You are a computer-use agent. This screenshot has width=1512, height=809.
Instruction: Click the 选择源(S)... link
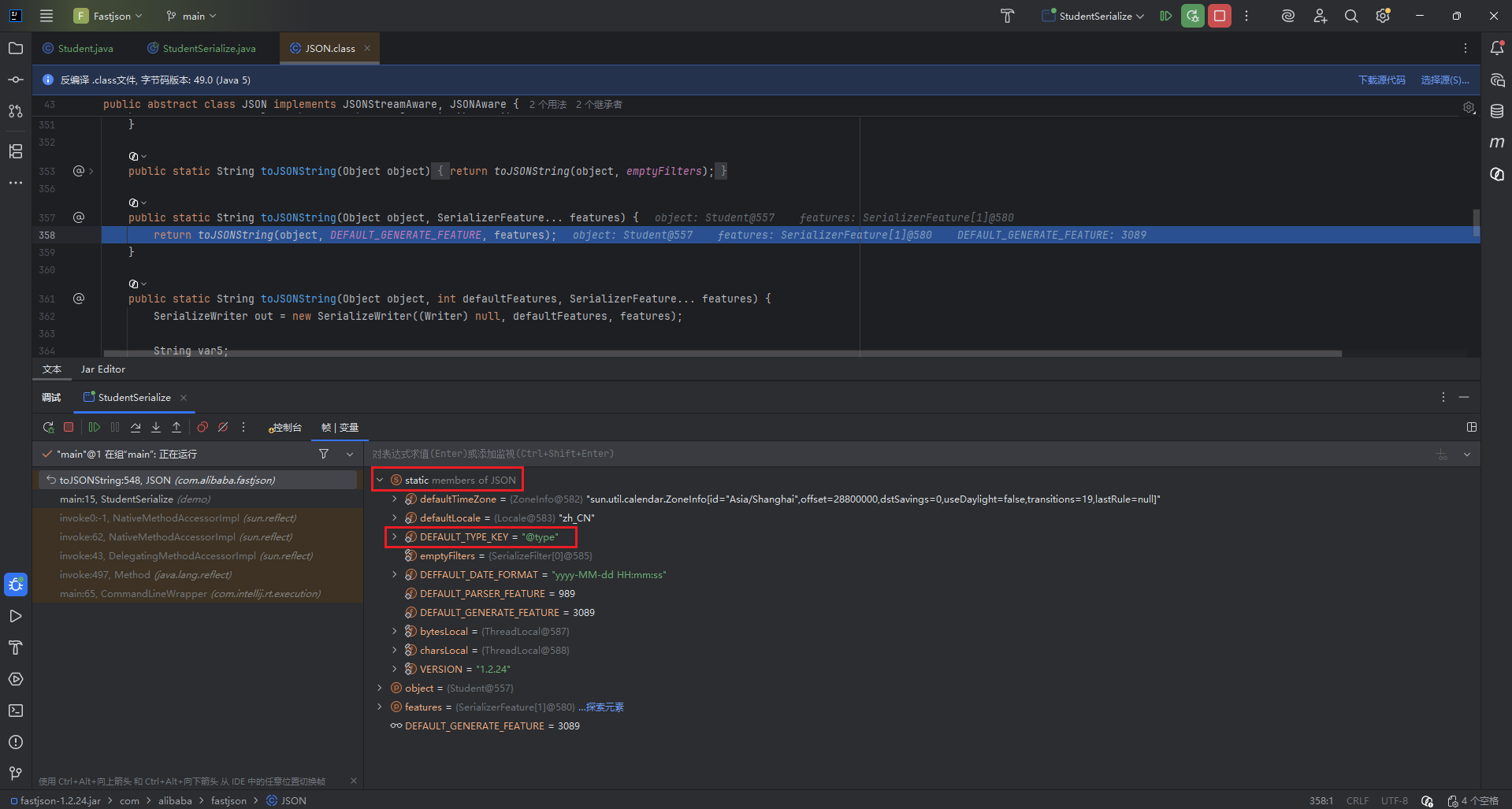(1444, 80)
